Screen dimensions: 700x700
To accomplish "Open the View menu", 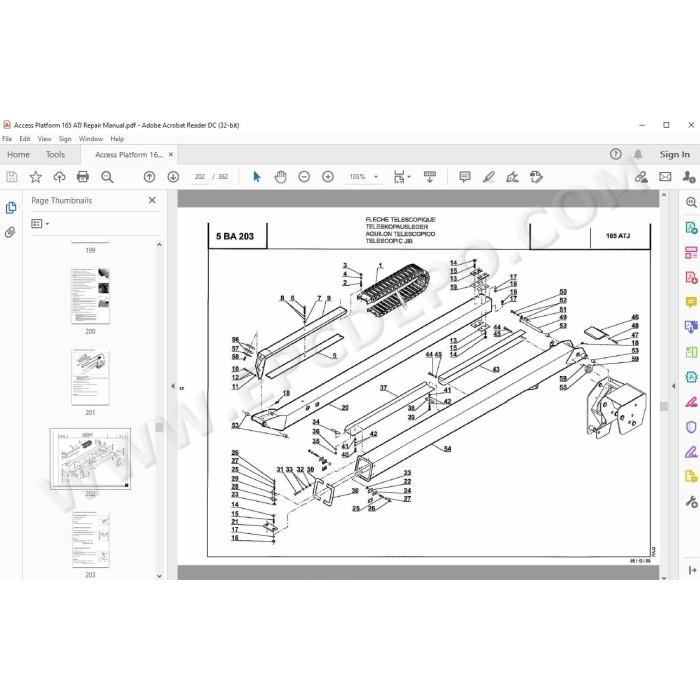I will click(44, 139).
